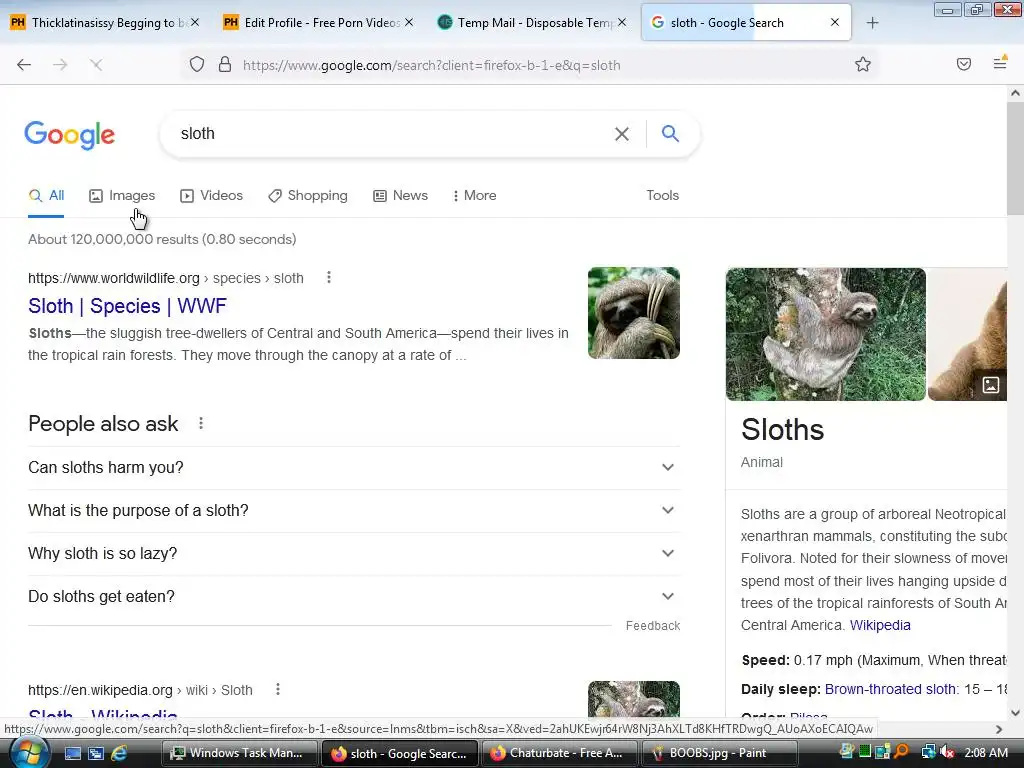This screenshot has height=768, width=1024.
Task: Switch to the News results tab
Action: coord(400,195)
